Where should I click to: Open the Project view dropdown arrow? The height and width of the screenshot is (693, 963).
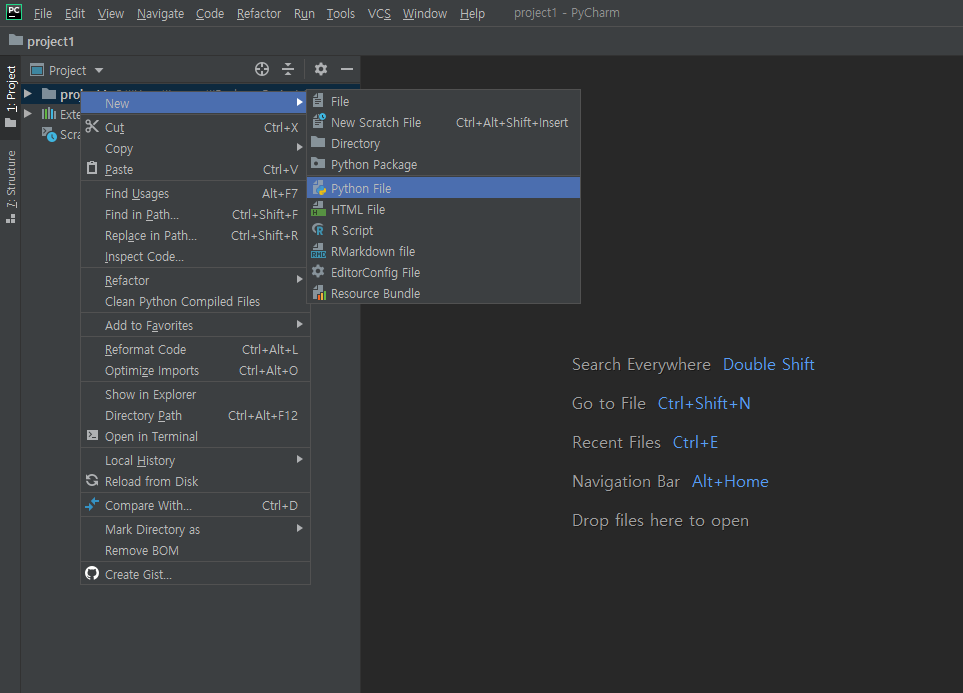pyautogui.click(x=99, y=70)
